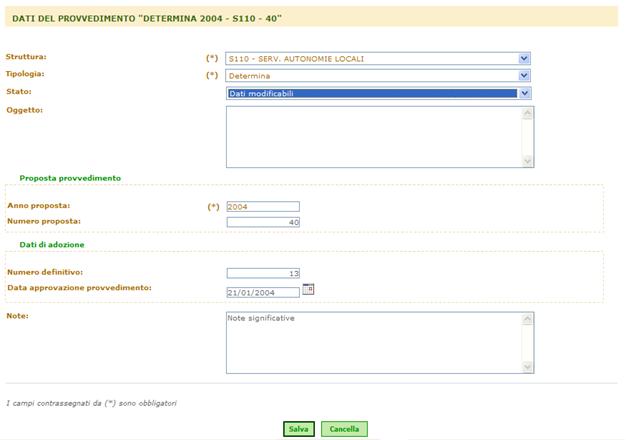Focus the Numero proposta field
Screen dimensions: 626x440
[263, 222]
